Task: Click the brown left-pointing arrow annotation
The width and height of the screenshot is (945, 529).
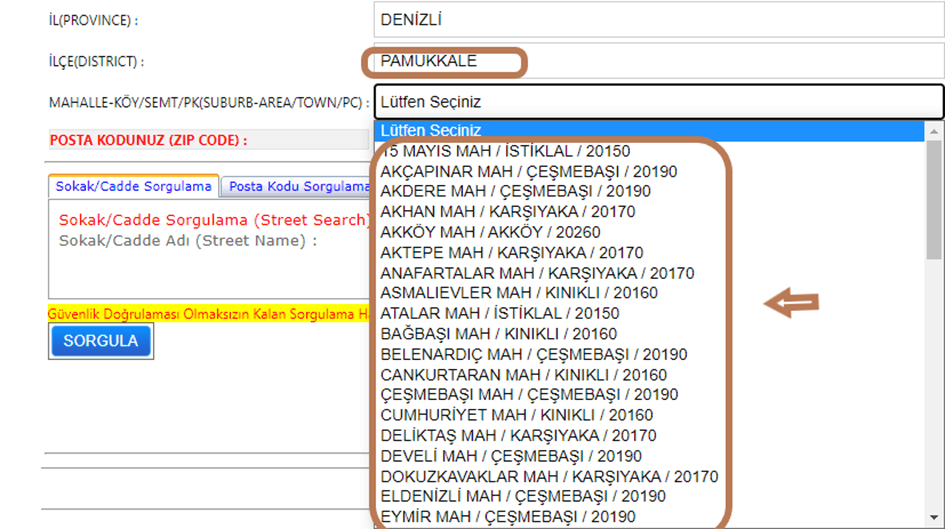Action: (792, 303)
